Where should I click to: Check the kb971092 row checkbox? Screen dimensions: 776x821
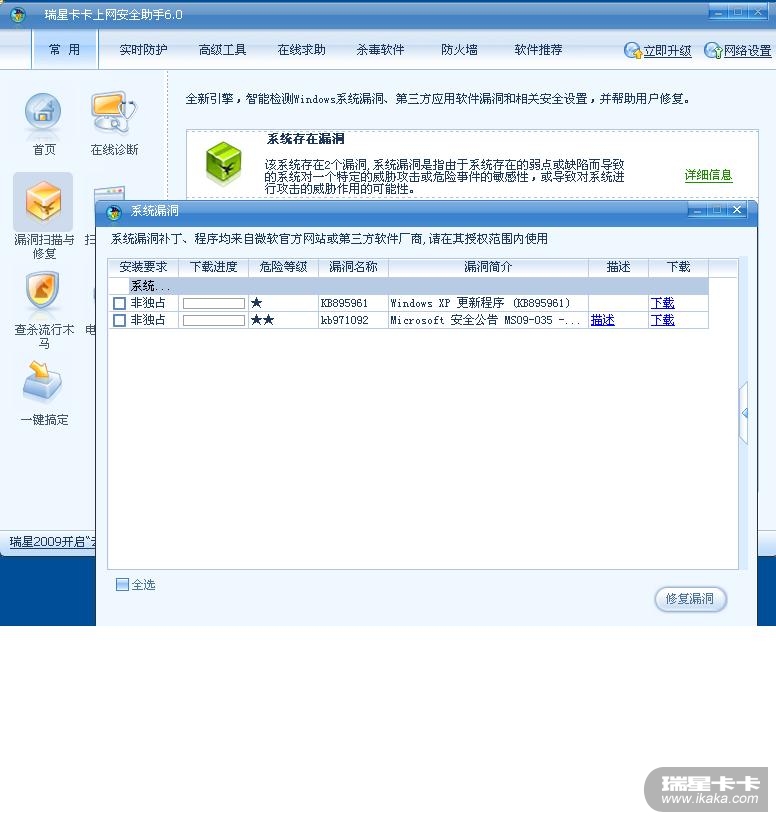click(119, 320)
